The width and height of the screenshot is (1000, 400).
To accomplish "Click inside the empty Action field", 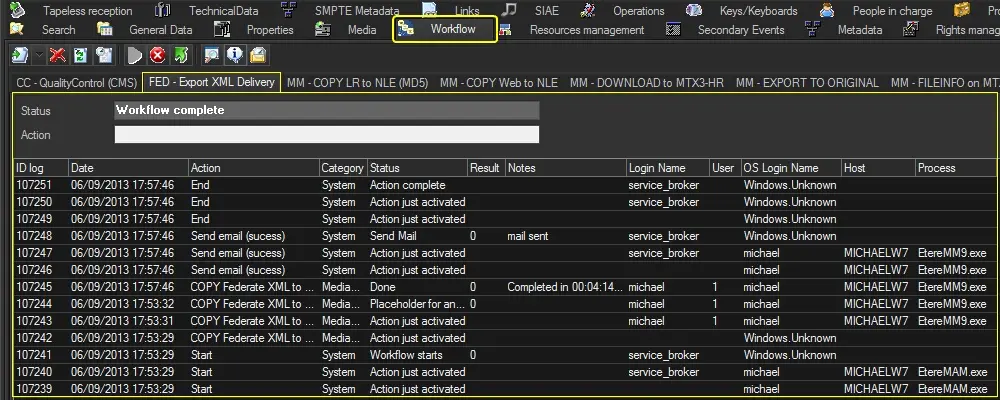I will point(326,135).
